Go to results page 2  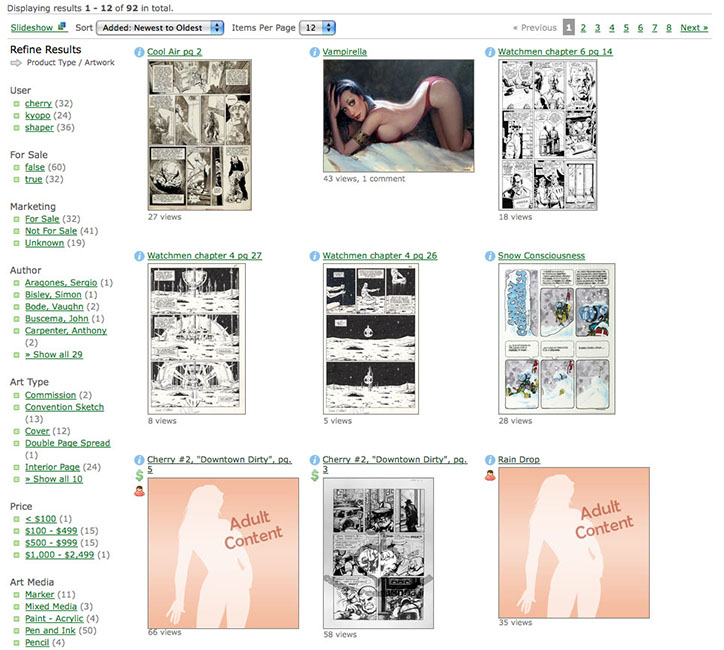(x=583, y=28)
